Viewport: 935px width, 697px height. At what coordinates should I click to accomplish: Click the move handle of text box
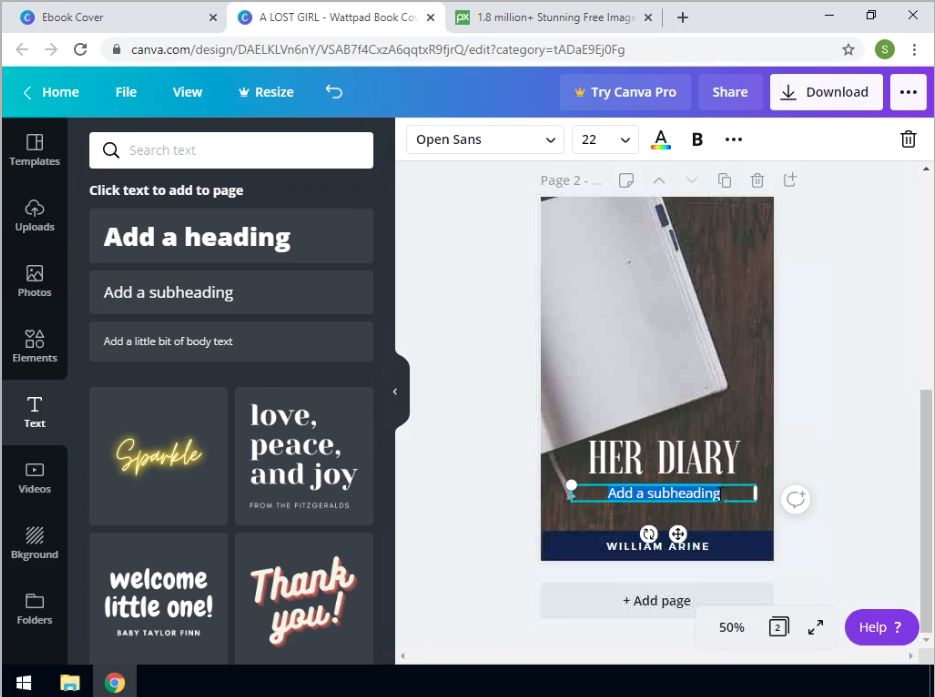click(678, 534)
